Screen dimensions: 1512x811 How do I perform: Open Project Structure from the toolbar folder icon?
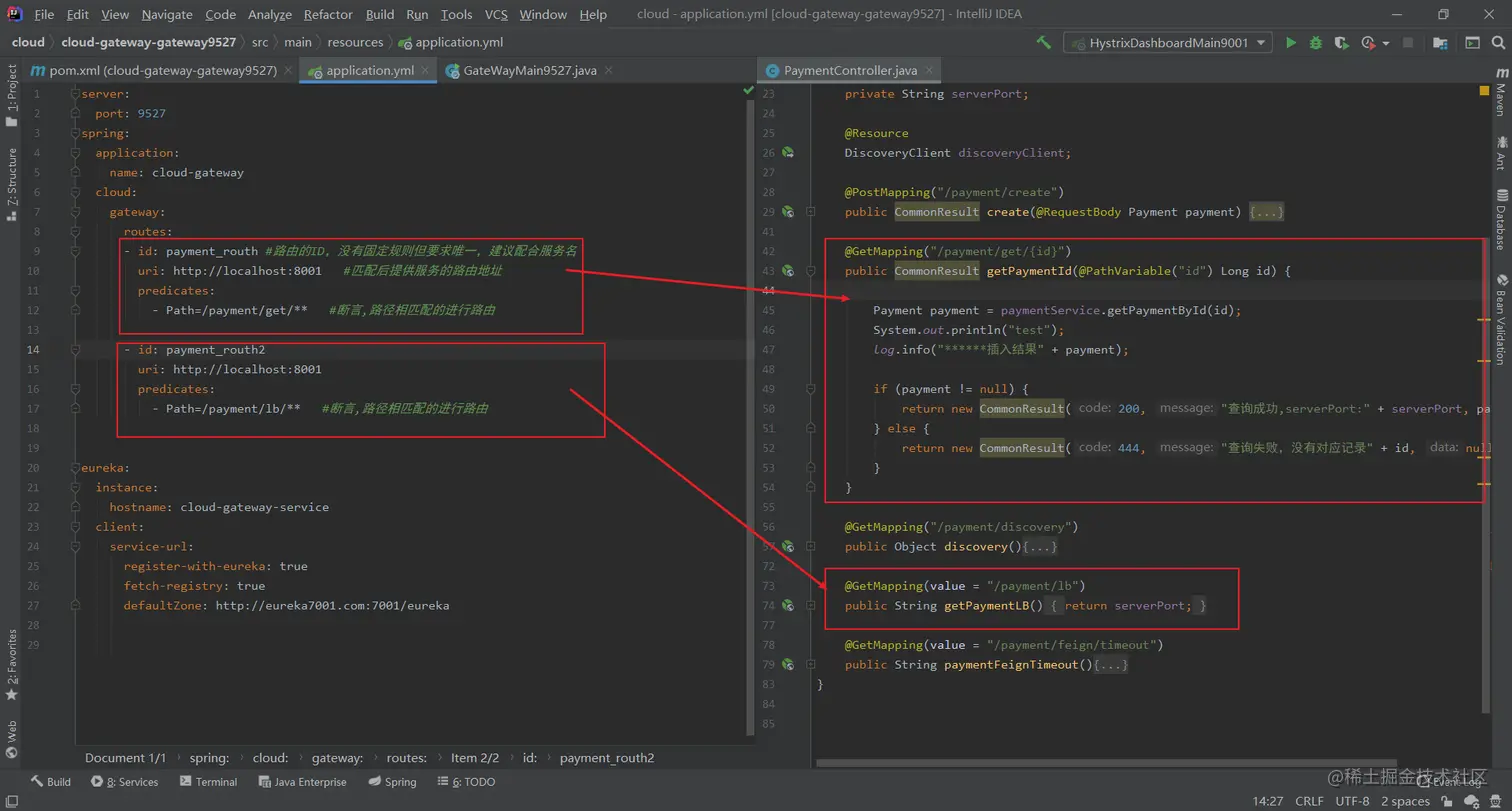click(1440, 43)
